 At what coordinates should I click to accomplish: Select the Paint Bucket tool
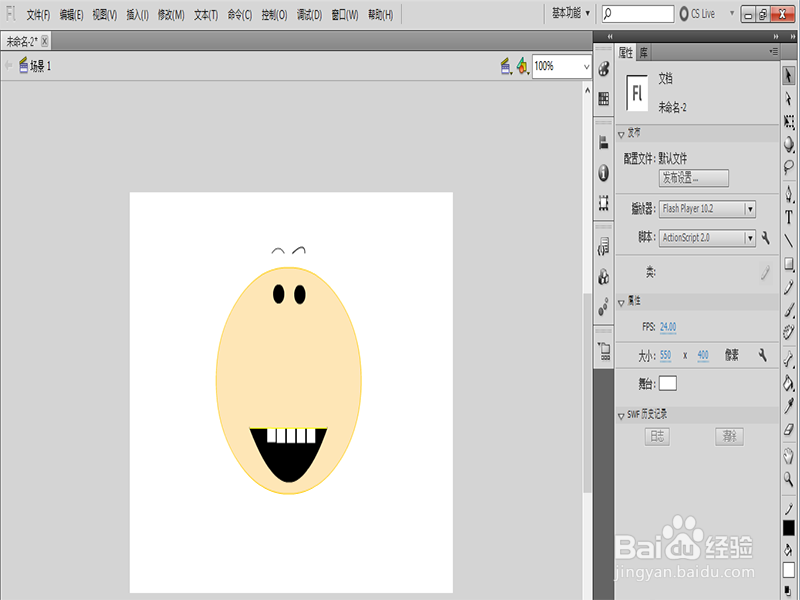789,381
